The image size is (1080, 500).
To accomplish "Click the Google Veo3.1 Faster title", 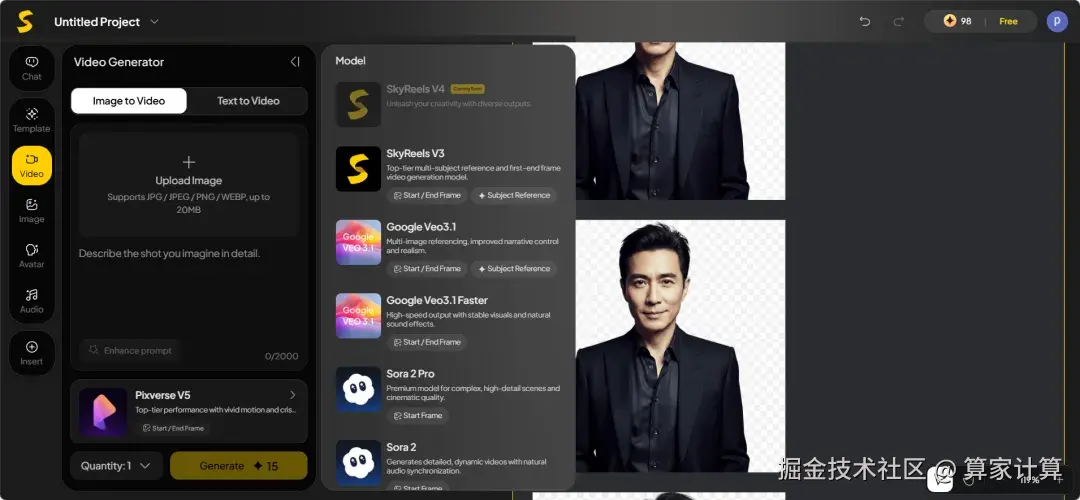I will (437, 300).
